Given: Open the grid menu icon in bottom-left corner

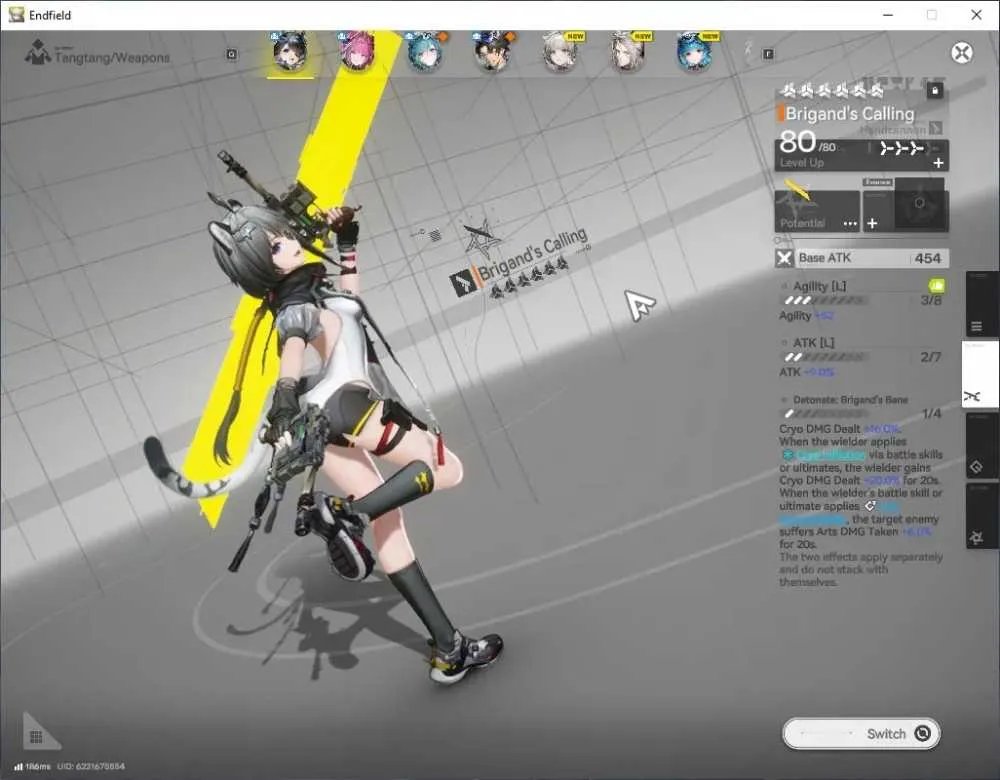Looking at the screenshot, I should 36,737.
